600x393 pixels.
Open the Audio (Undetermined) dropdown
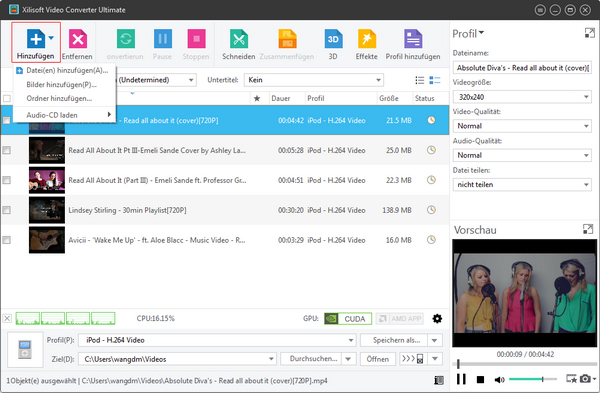(x=156, y=80)
